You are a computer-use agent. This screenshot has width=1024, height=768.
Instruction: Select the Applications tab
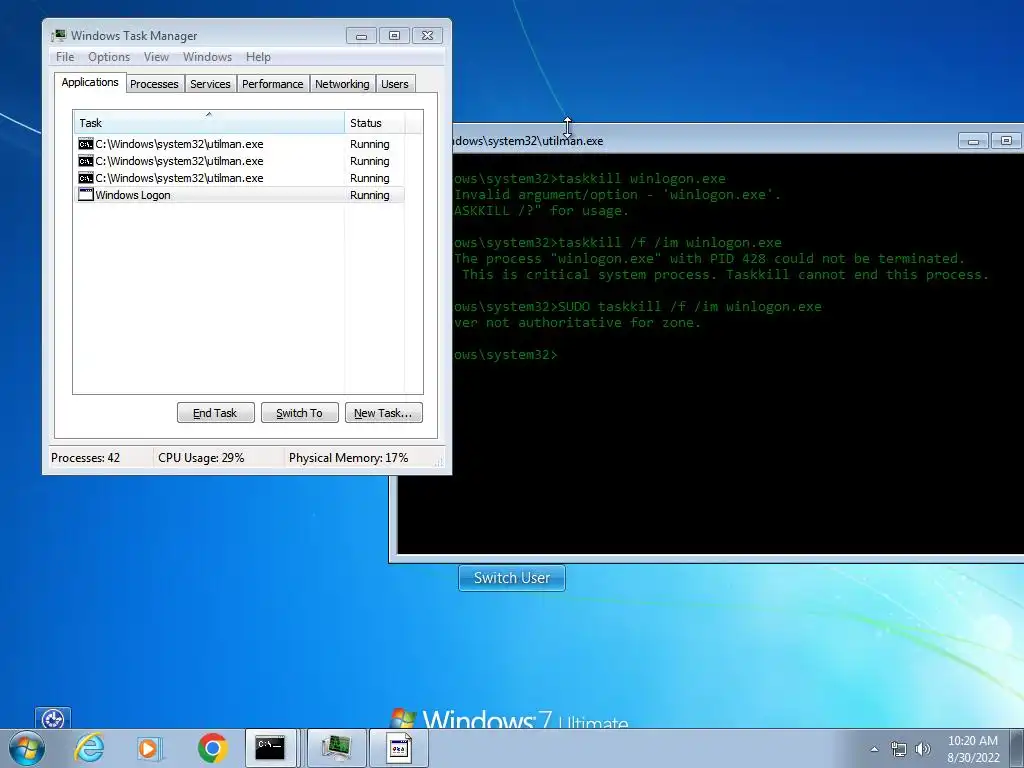point(90,82)
